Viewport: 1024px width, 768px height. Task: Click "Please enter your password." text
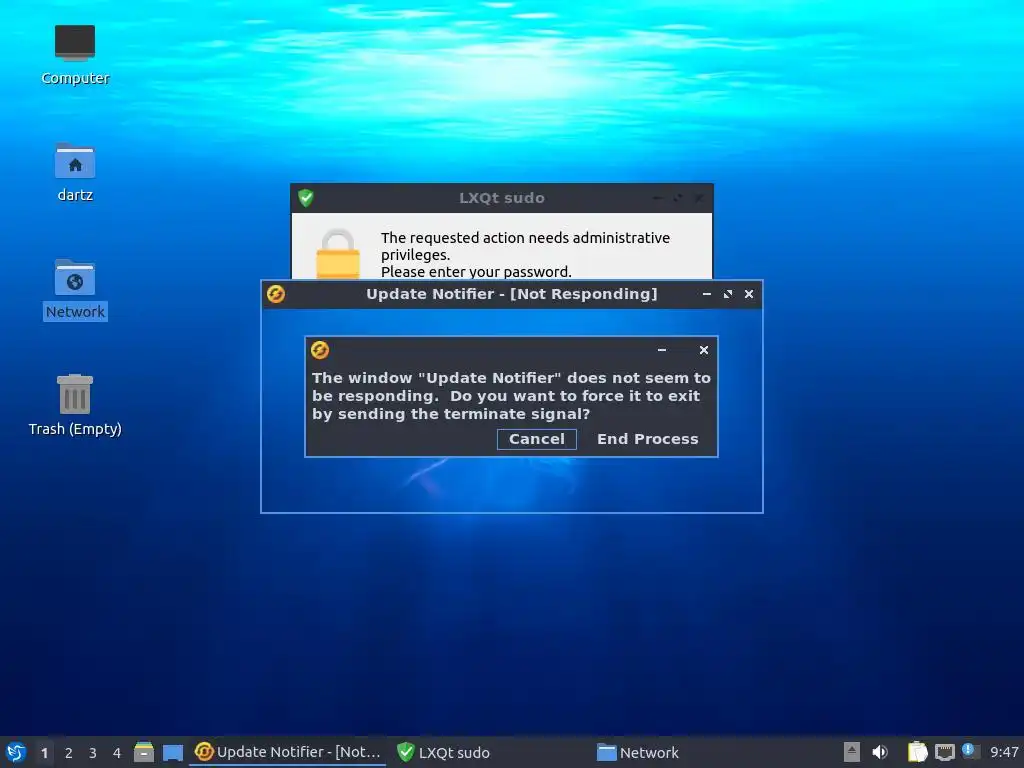pos(476,272)
